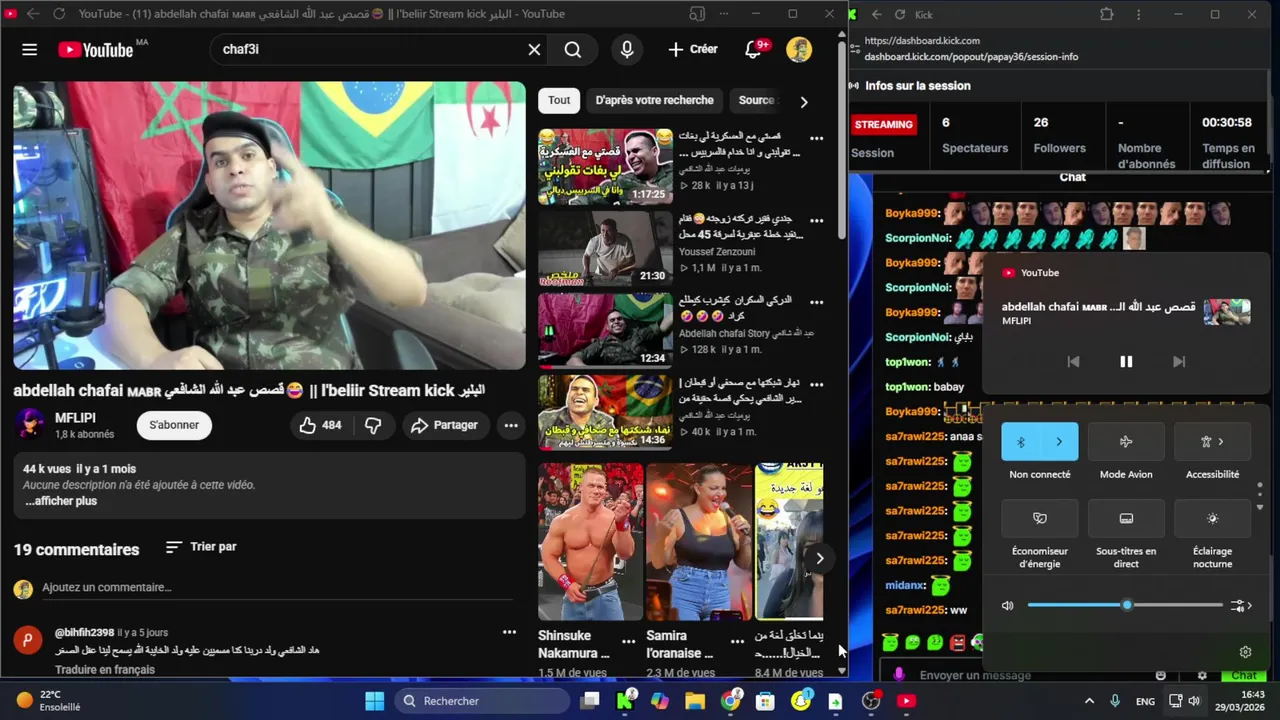The height and width of the screenshot is (720, 1280).
Task: Expand Bluetooth devices chevron
Action: click(1059, 442)
